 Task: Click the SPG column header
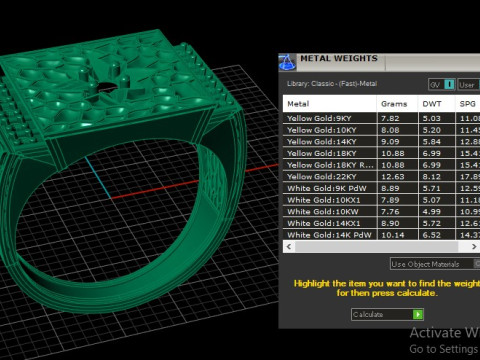click(x=467, y=104)
